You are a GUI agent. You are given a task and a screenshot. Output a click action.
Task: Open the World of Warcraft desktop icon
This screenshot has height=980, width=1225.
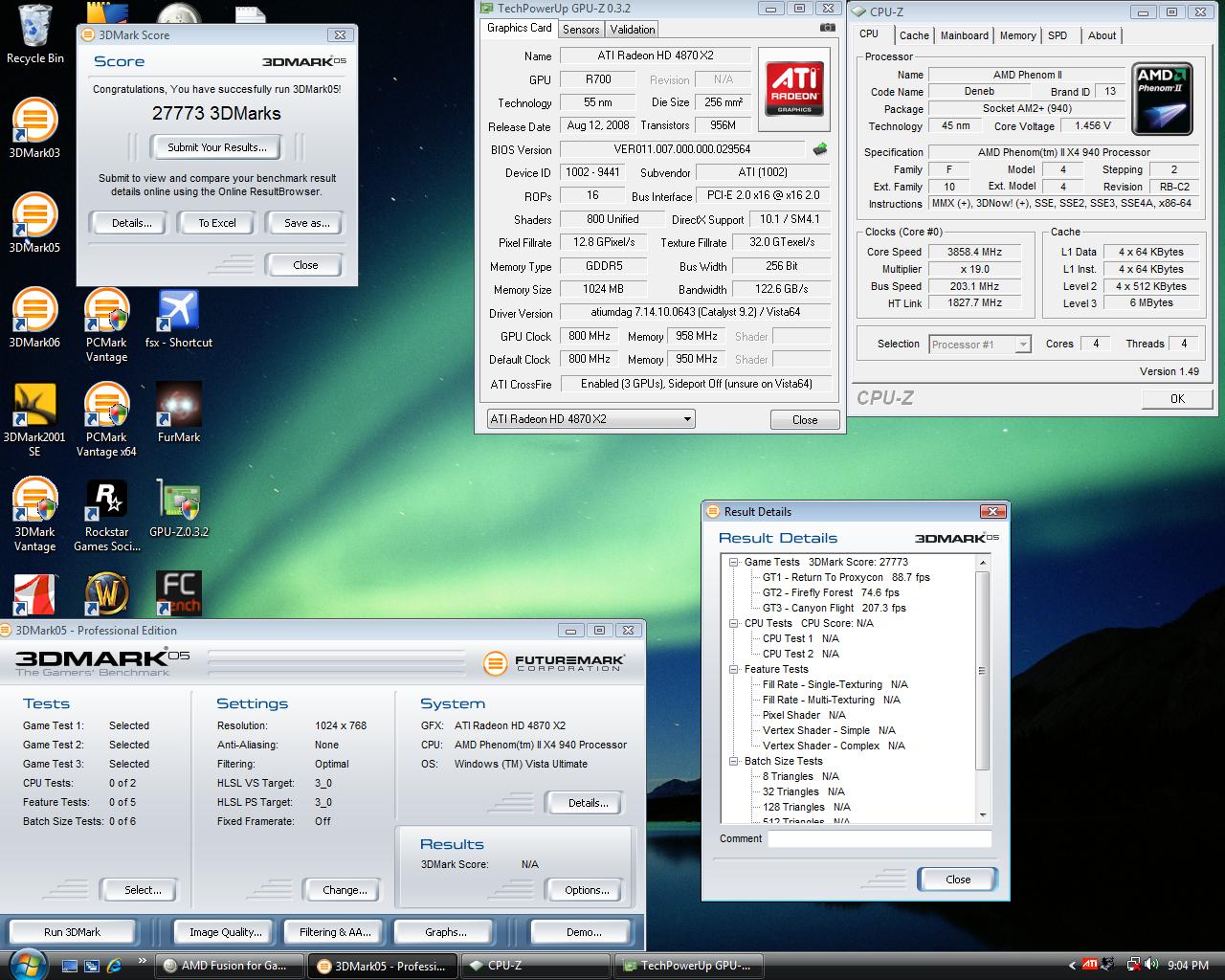click(x=106, y=593)
